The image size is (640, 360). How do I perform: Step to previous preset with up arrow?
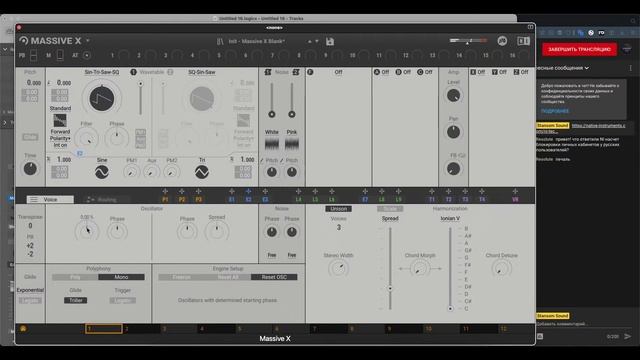click(x=310, y=41)
